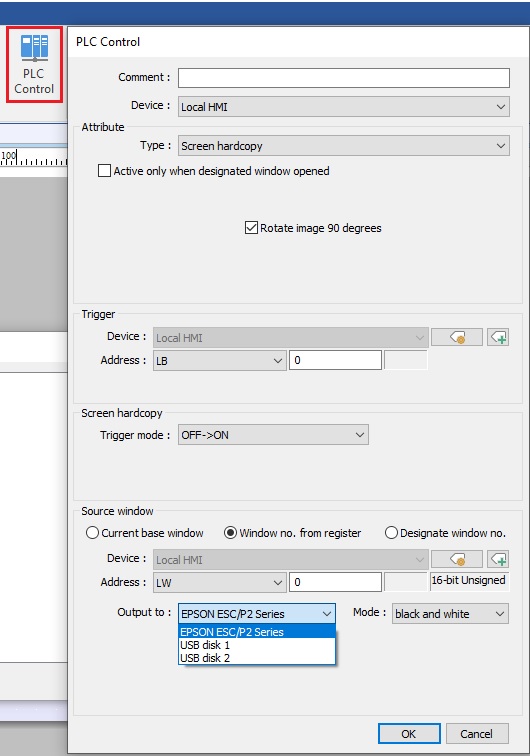Image resolution: width=530 pixels, height=756 pixels.
Task: Open tag library icon in Source window
Action: pyautogui.click(x=457, y=559)
